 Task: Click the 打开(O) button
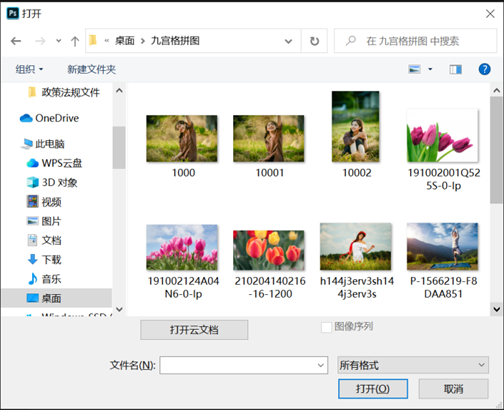(x=373, y=389)
